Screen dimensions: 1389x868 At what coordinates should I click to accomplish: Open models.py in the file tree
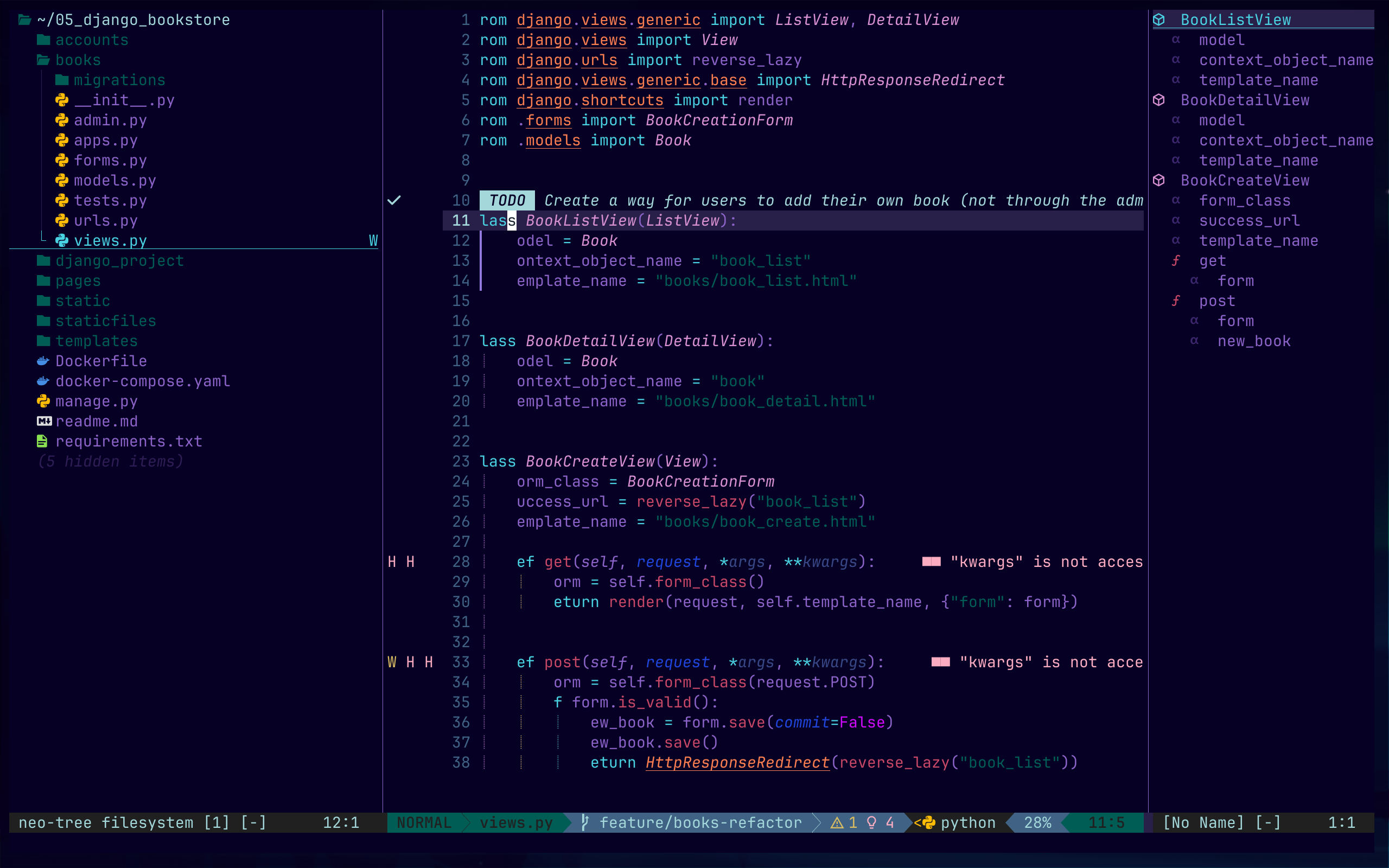point(115,181)
